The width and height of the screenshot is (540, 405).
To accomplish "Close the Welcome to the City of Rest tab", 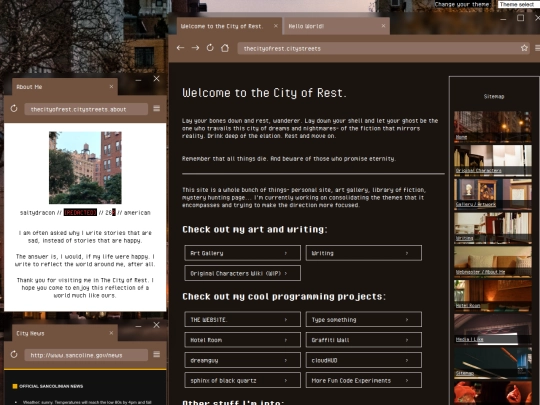I will coord(276,26).
